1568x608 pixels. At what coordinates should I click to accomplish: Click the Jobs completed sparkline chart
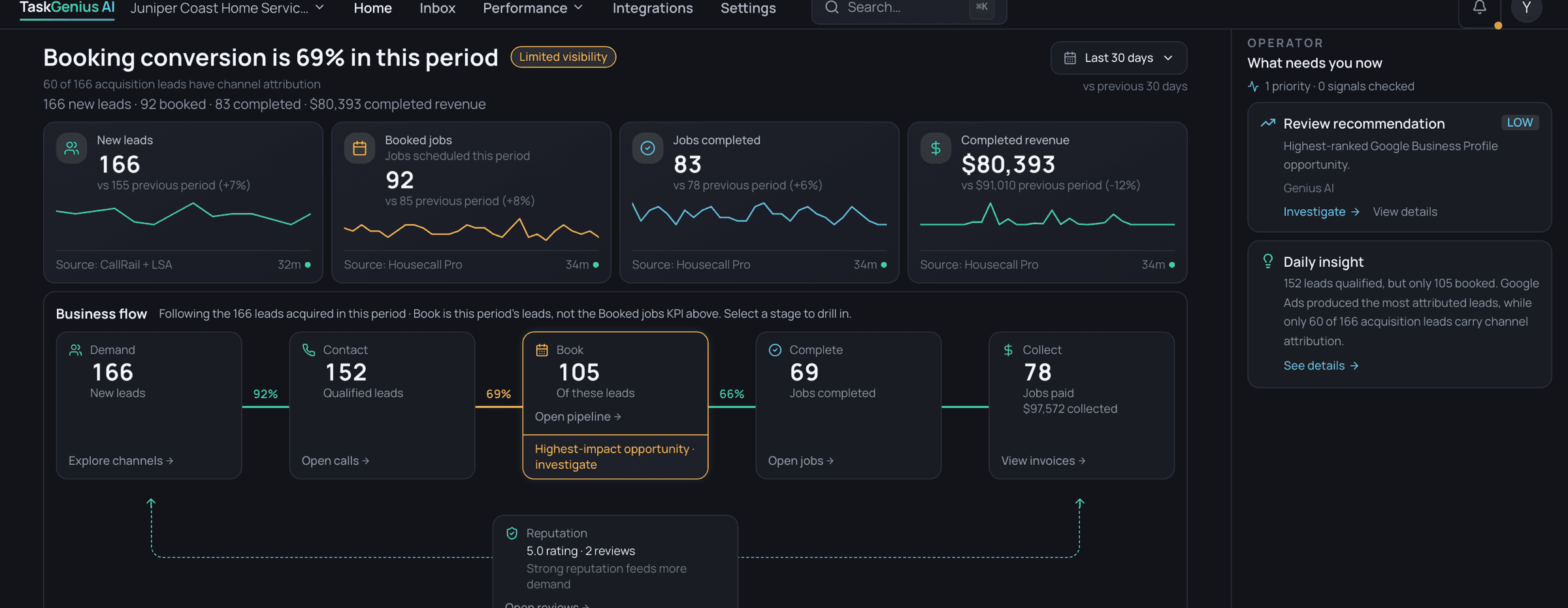coord(759,214)
